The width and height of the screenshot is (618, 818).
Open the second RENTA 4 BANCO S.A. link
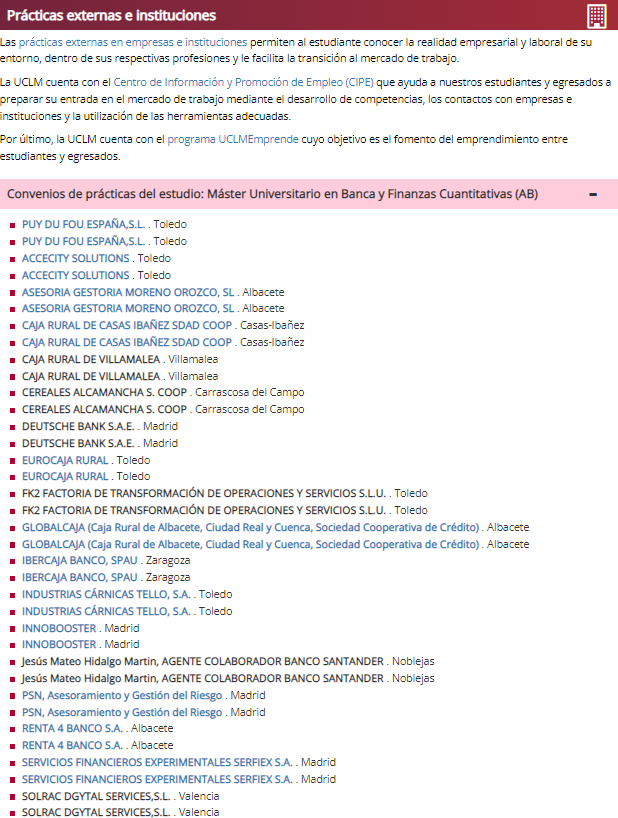click(72, 745)
